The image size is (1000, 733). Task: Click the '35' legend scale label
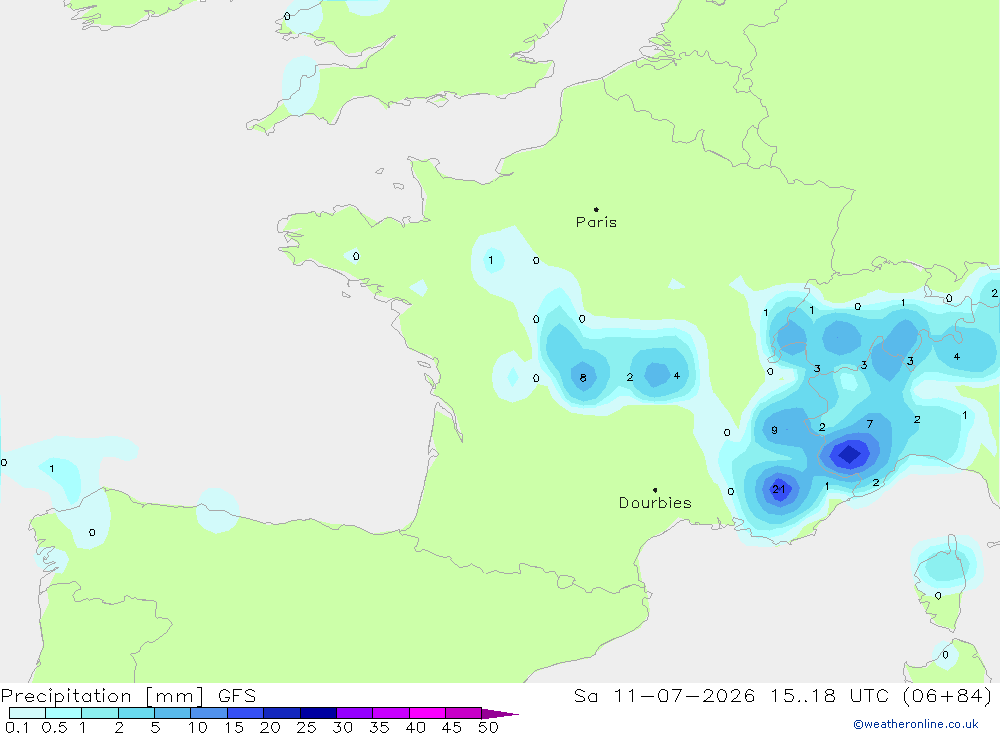point(379,727)
